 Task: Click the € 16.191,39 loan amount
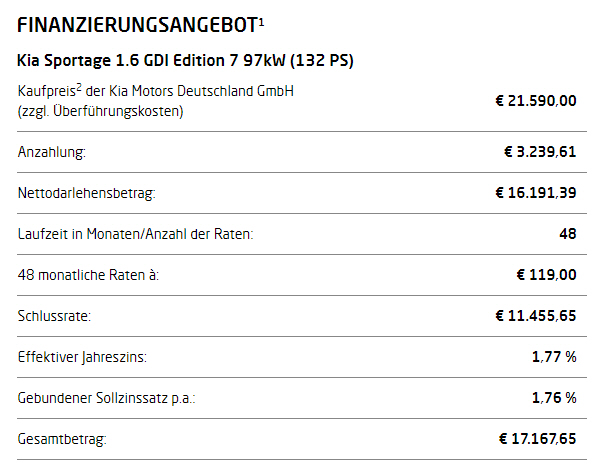(x=536, y=193)
